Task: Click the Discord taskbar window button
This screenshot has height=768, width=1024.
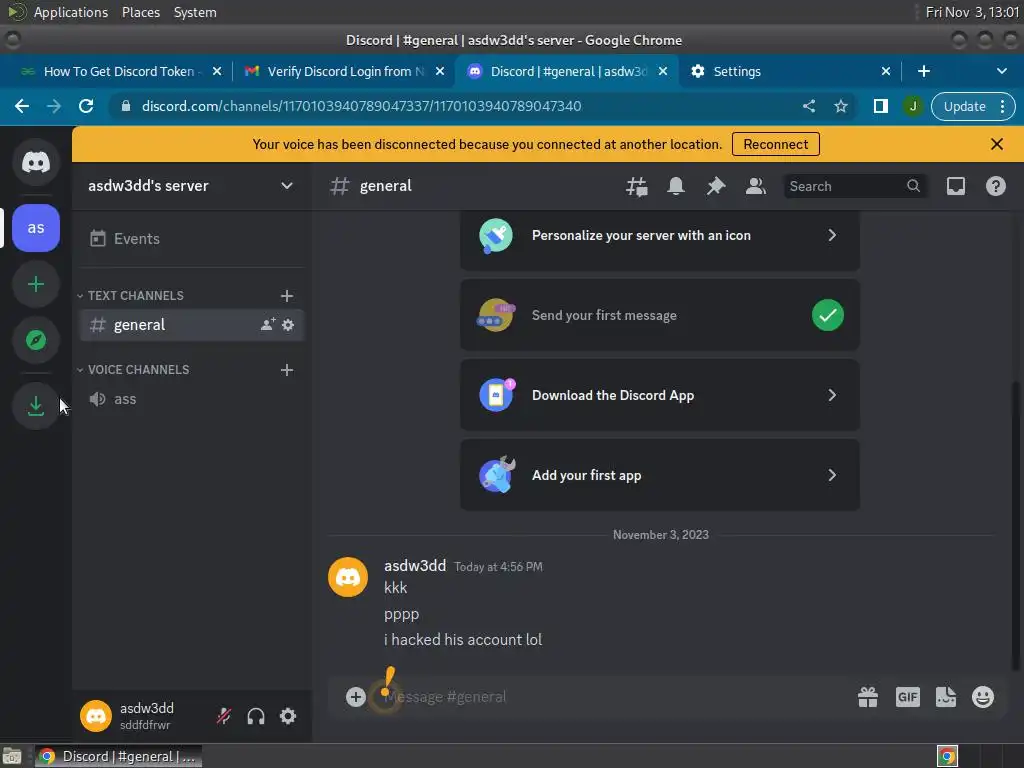Action: [118, 756]
